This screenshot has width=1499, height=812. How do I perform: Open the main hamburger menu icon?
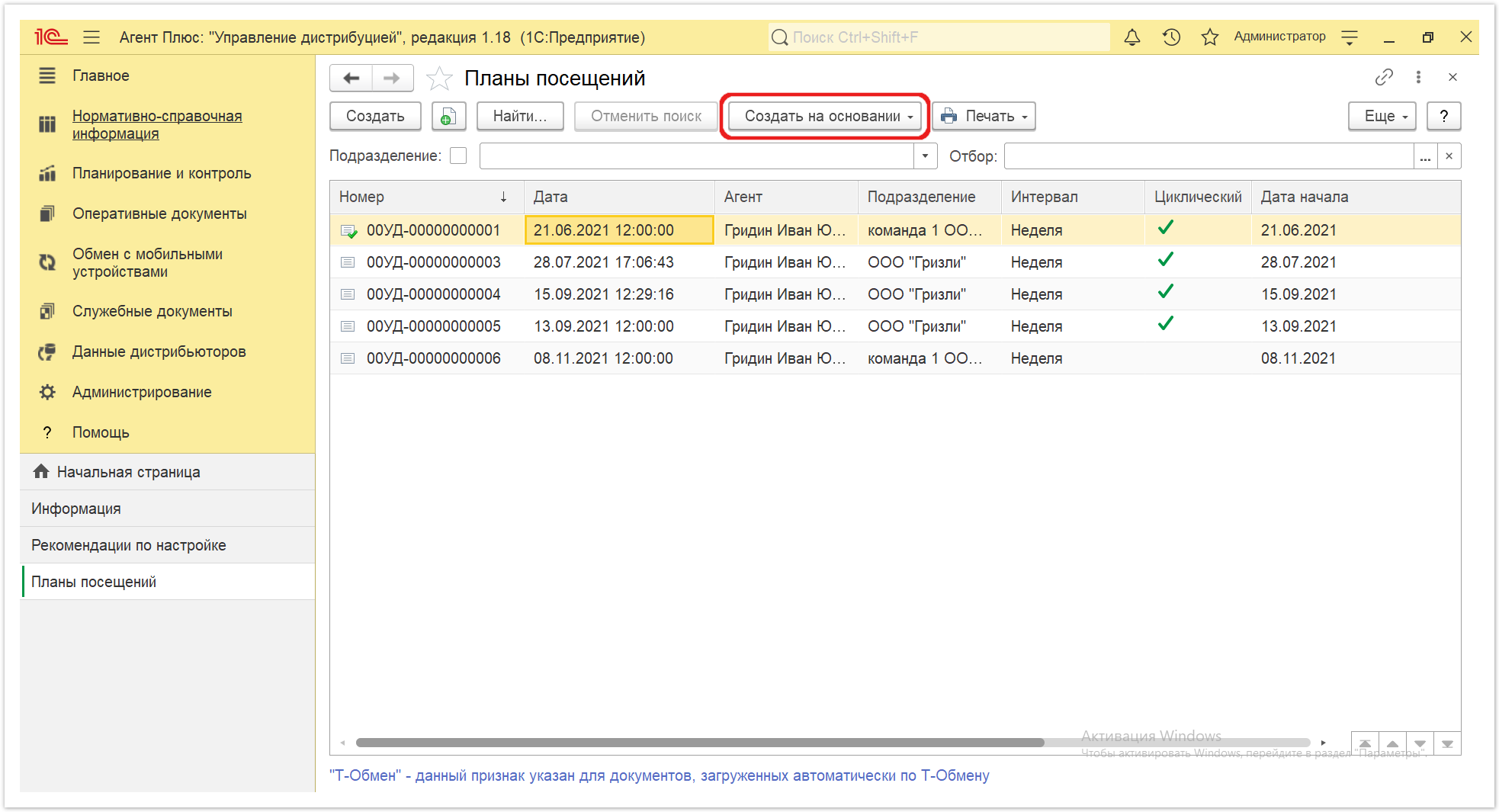tap(91, 37)
